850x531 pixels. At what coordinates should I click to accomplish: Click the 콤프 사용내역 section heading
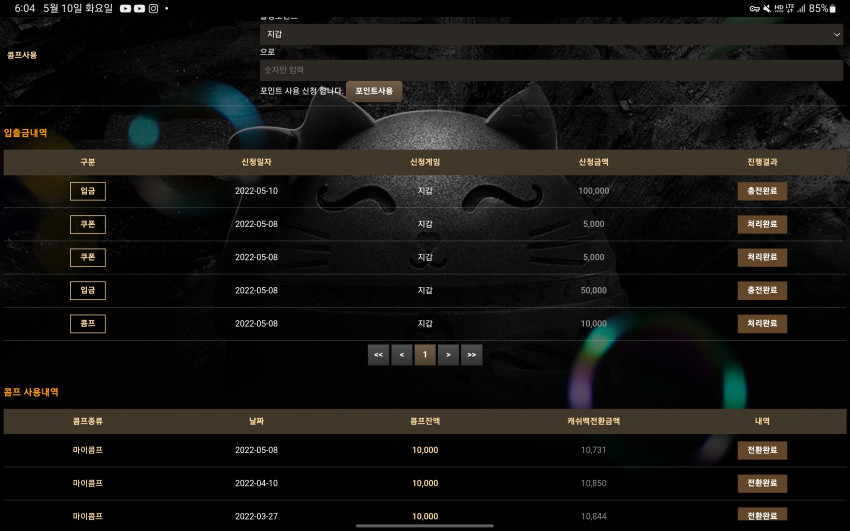[31, 392]
